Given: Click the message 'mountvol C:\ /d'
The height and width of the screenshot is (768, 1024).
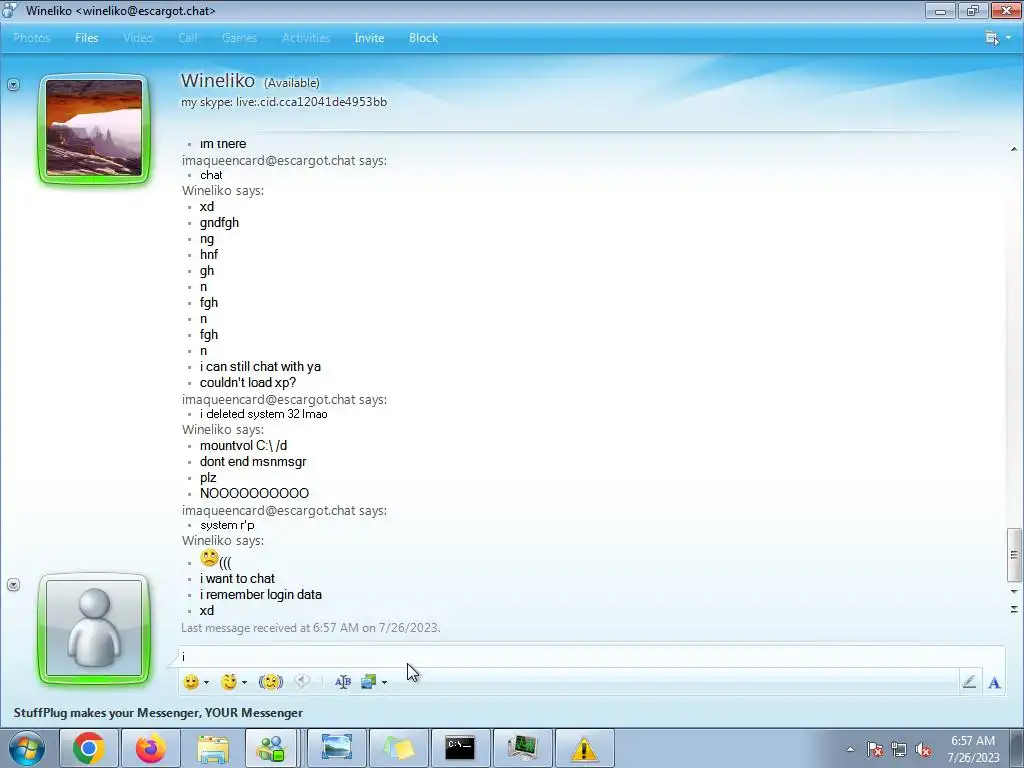Looking at the screenshot, I should [244, 445].
